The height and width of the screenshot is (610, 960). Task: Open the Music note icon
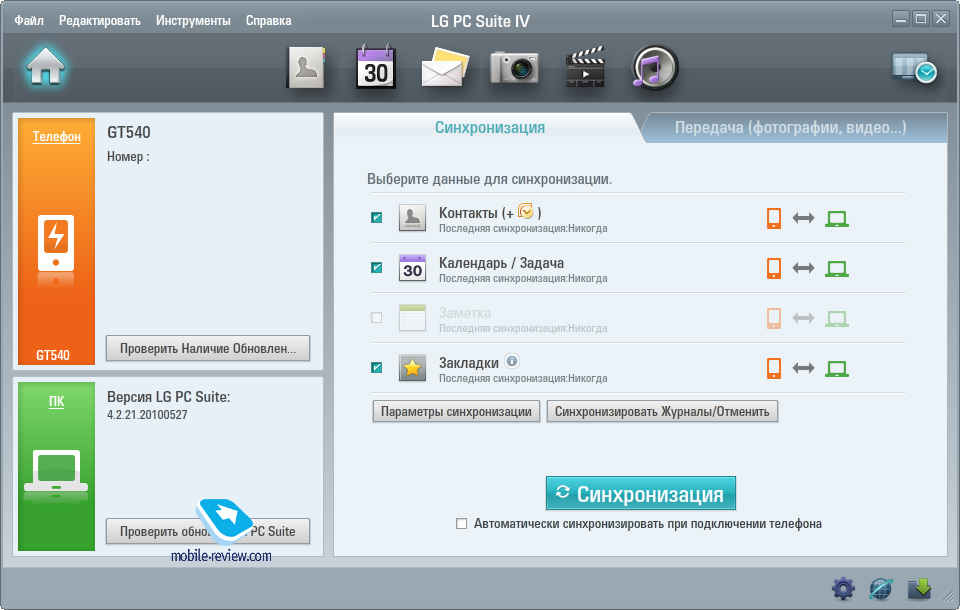pyautogui.click(x=655, y=68)
